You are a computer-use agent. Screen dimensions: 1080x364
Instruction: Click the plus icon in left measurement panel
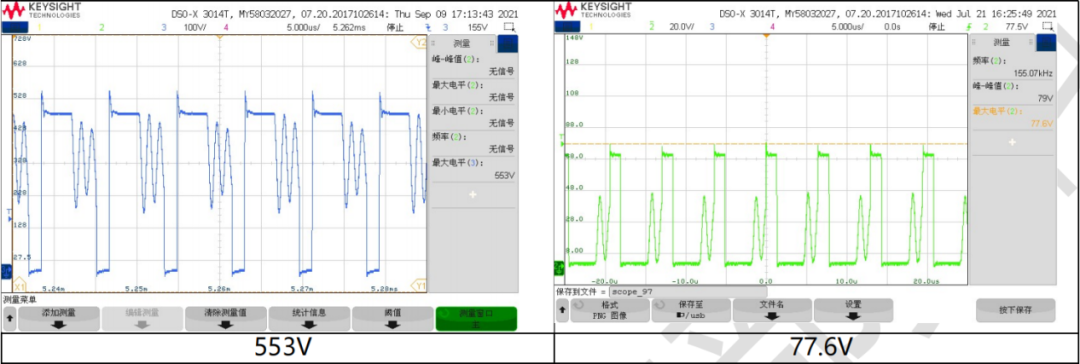coord(472,194)
